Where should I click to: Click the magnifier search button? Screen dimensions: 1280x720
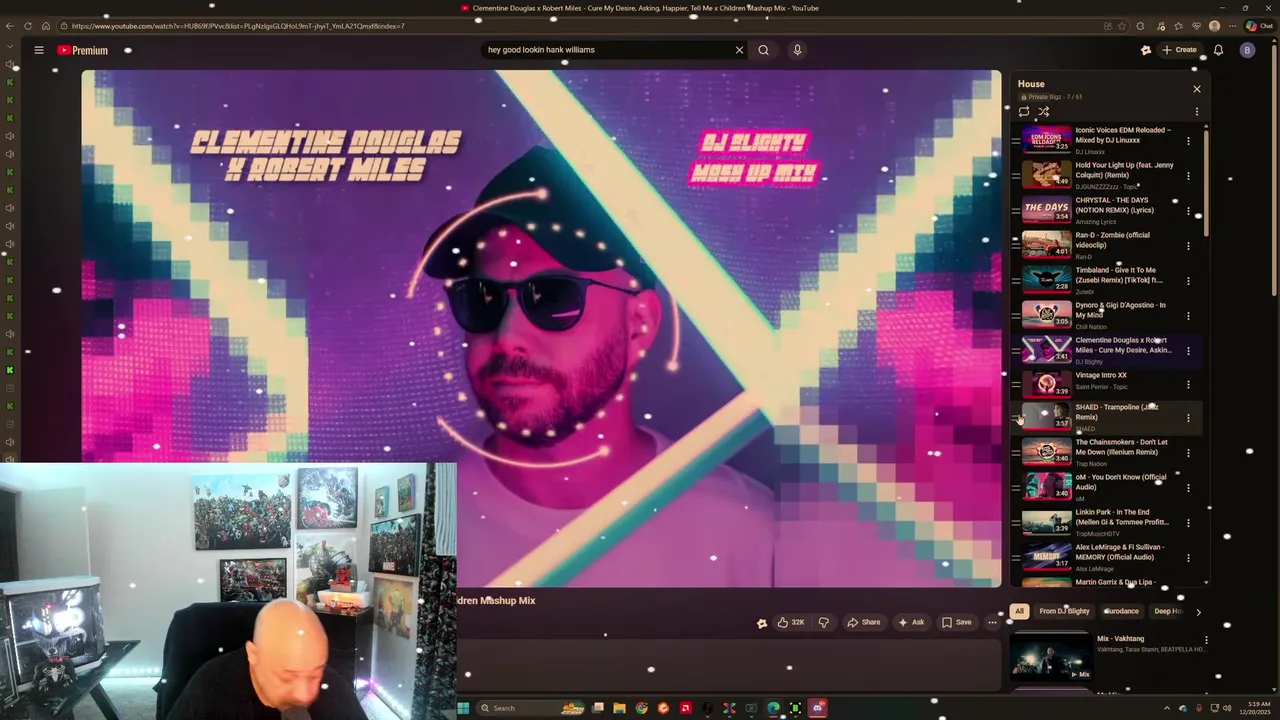click(x=763, y=50)
